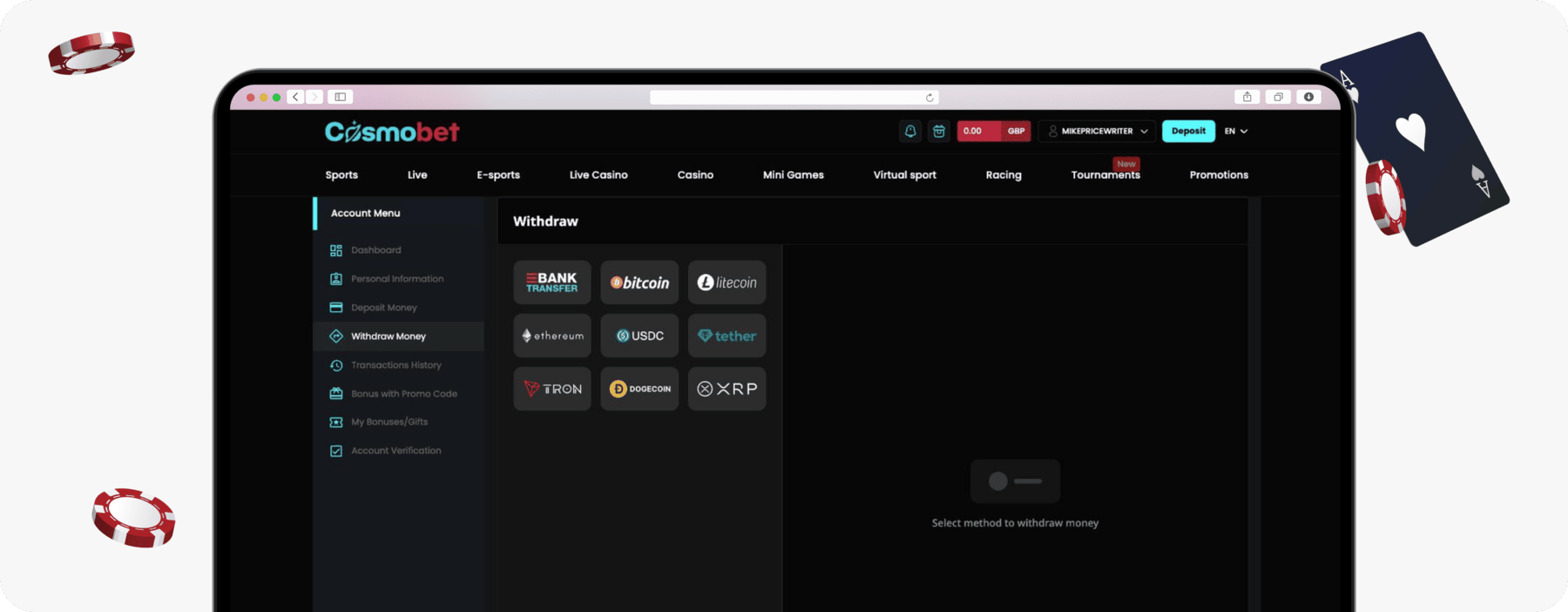This screenshot has width=1568, height=612.
Task: Choose Bank Transfer withdrawal method
Action: [552, 282]
